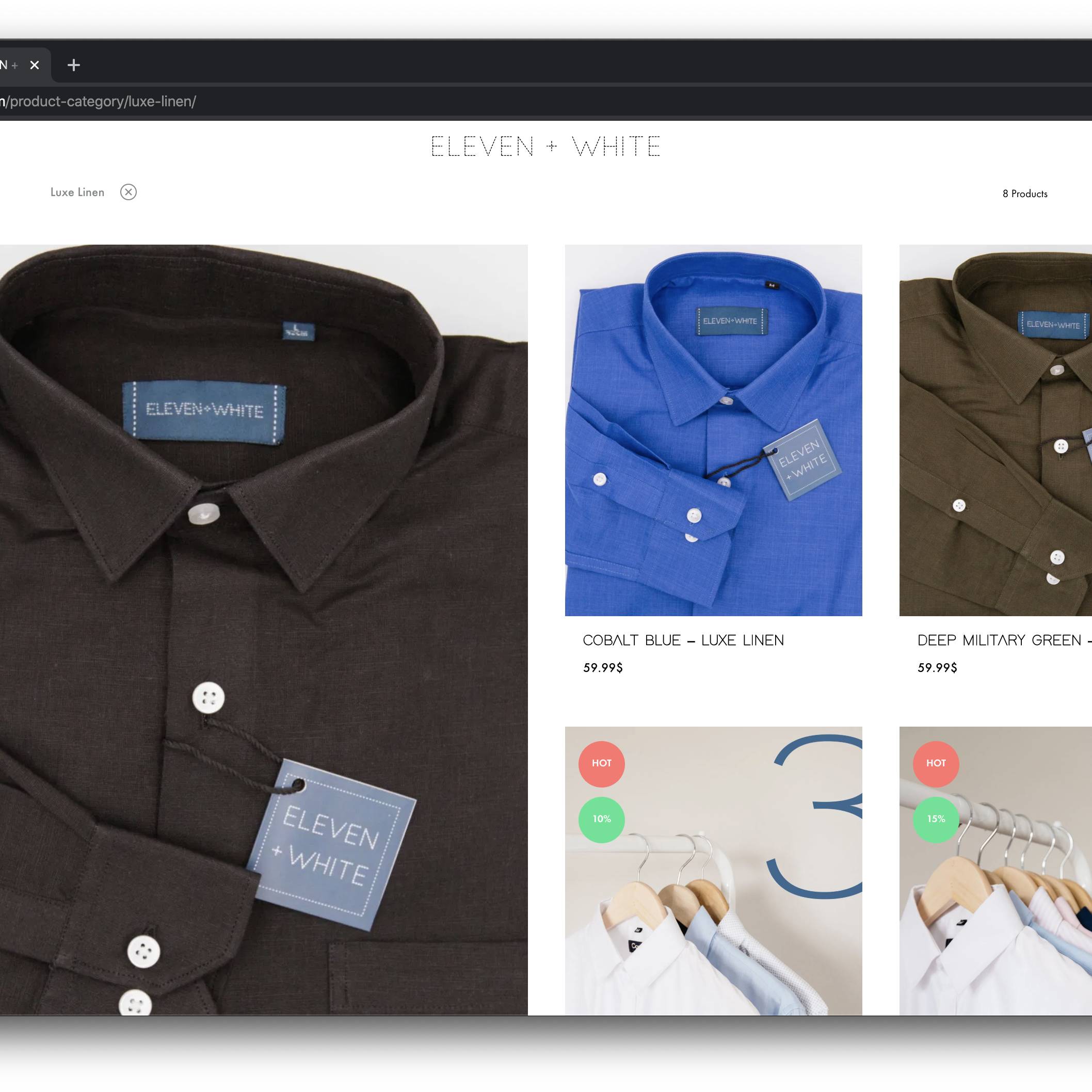The height and width of the screenshot is (1092, 1092).
Task: Click the Luxe Linen category label
Action: 77,192
